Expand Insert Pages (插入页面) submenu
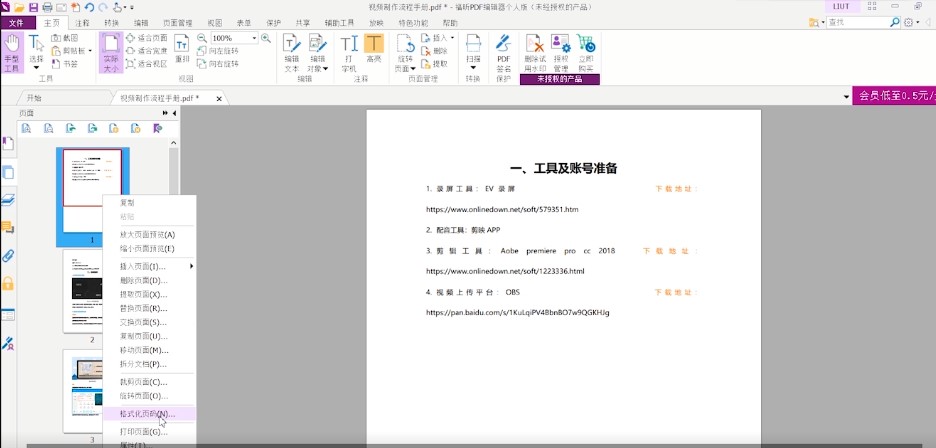The width and height of the screenshot is (936, 448). (149, 266)
